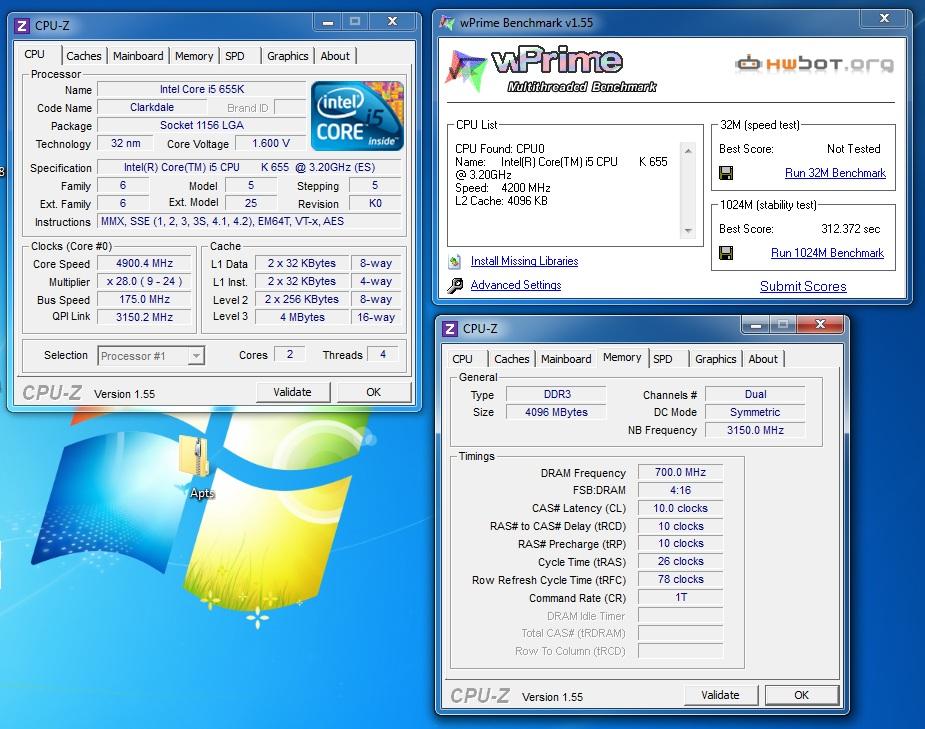The height and width of the screenshot is (729, 925).
Task: Open Mainboard tab in Memory CPU-Z window
Action: click(566, 359)
